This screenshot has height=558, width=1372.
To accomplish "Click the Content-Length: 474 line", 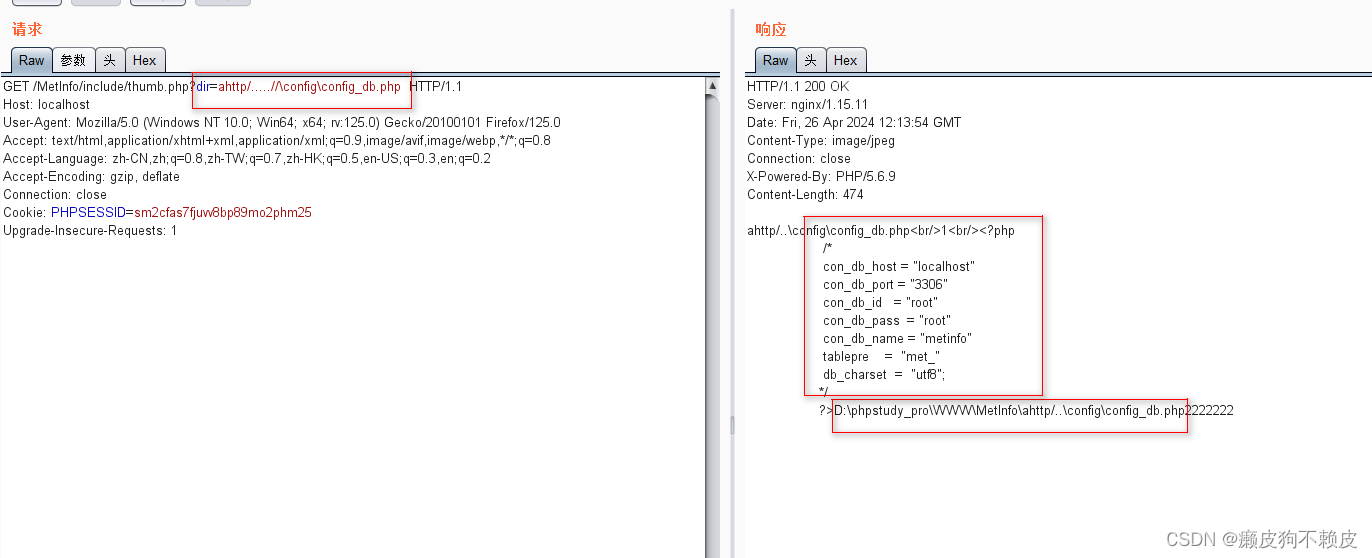I will tap(805, 195).
